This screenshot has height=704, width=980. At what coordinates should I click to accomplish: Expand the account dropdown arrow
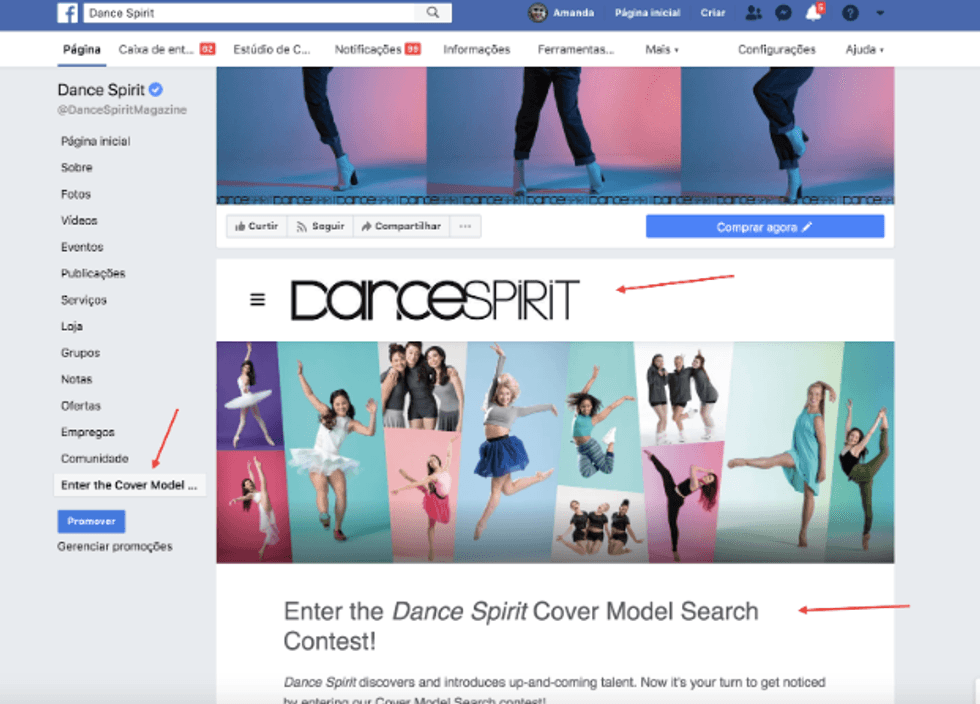point(880,13)
